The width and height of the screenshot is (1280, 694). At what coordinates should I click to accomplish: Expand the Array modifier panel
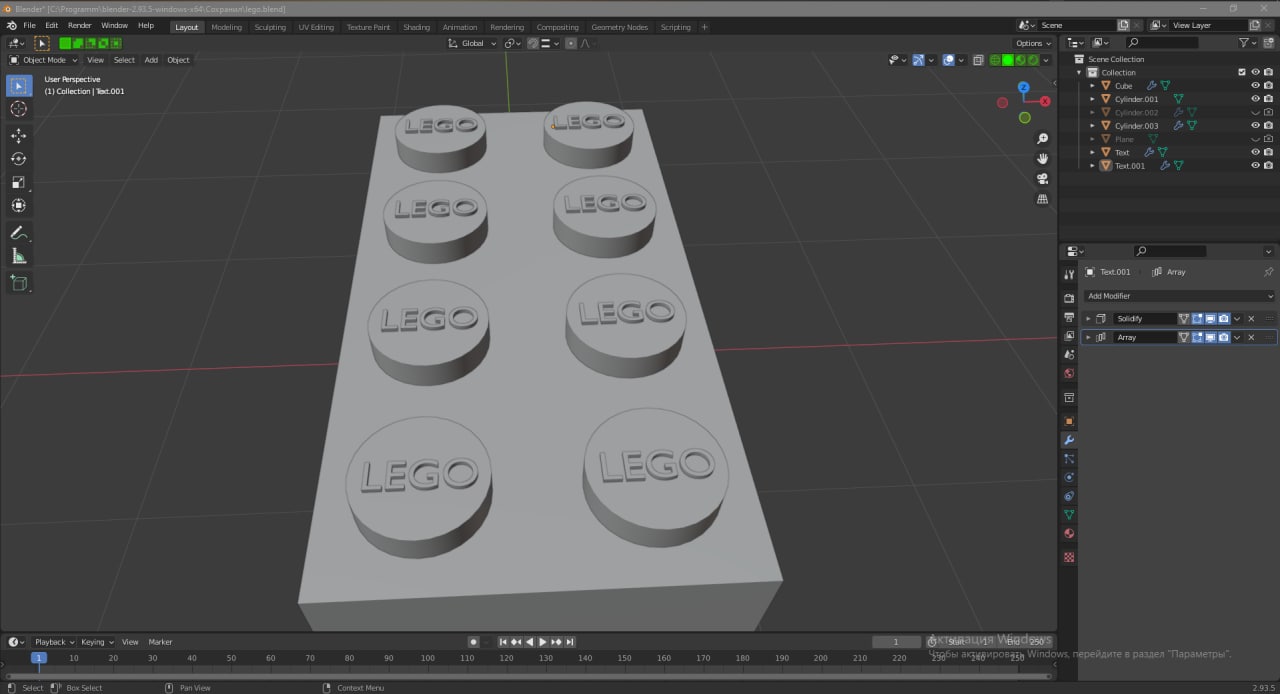1088,338
